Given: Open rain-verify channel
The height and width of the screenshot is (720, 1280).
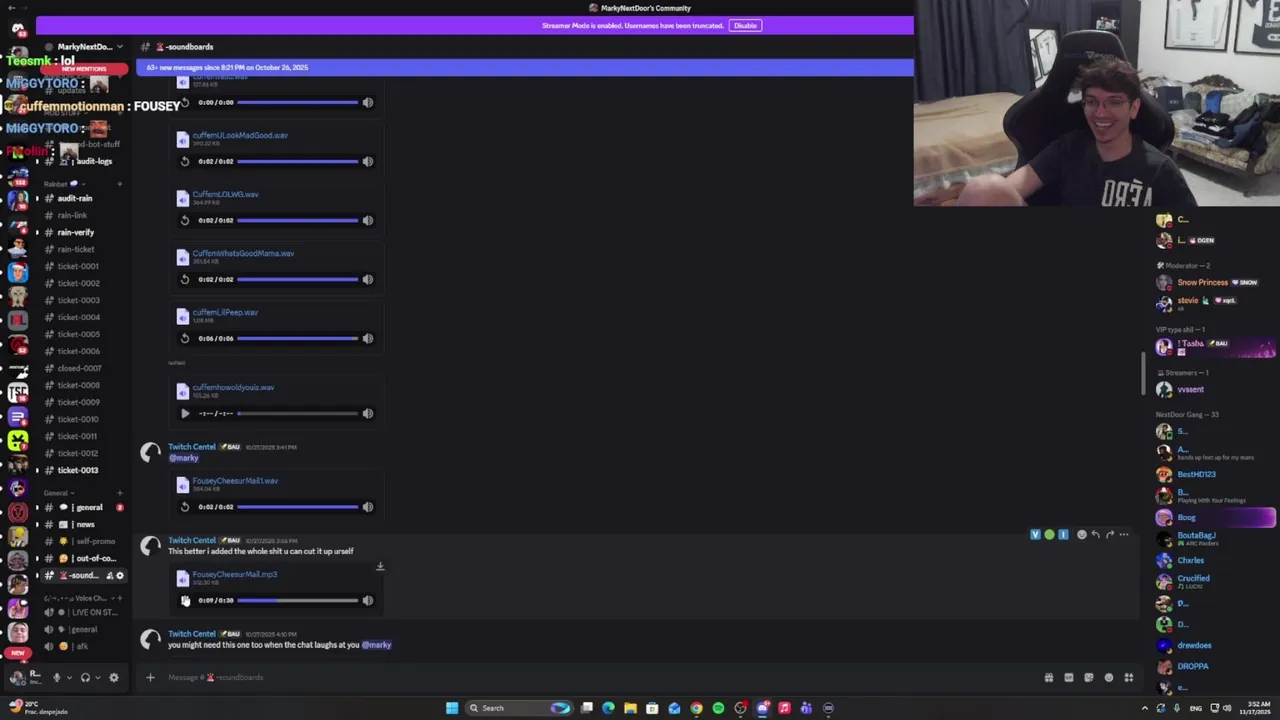Looking at the screenshot, I should click(x=78, y=232).
